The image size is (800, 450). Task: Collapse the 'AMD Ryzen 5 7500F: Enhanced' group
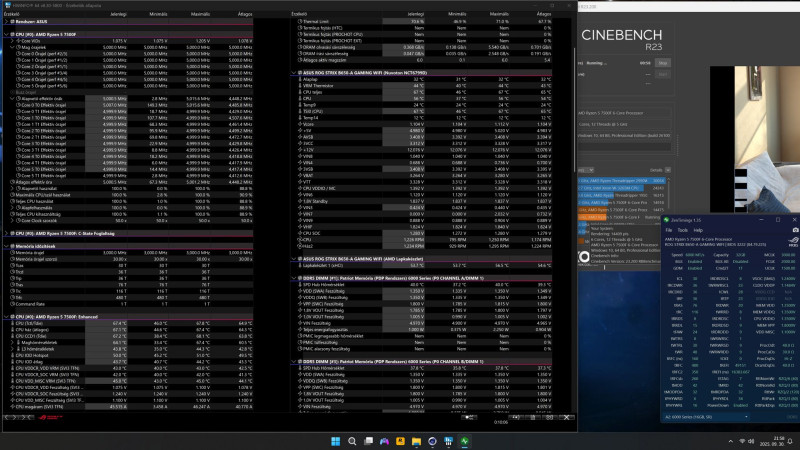coord(6,317)
